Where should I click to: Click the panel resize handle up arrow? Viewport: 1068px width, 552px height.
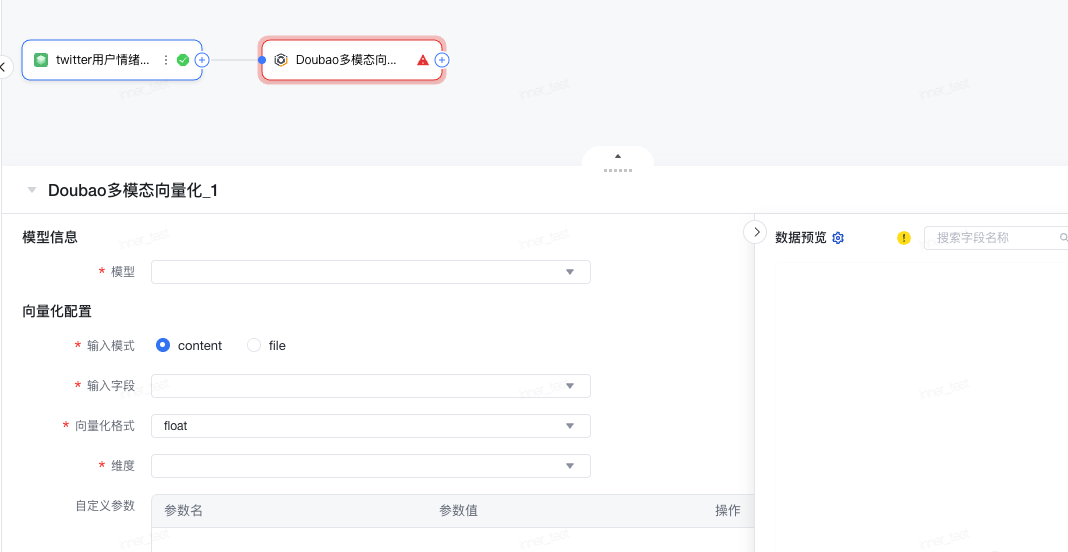(x=618, y=157)
